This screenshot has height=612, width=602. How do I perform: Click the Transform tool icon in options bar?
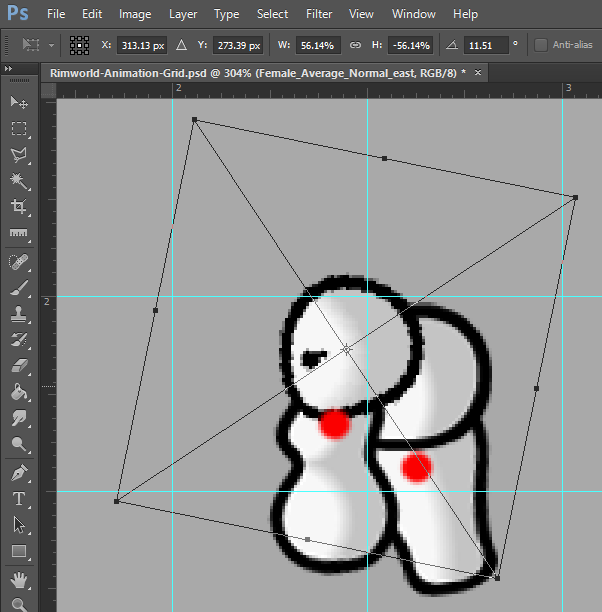30,44
